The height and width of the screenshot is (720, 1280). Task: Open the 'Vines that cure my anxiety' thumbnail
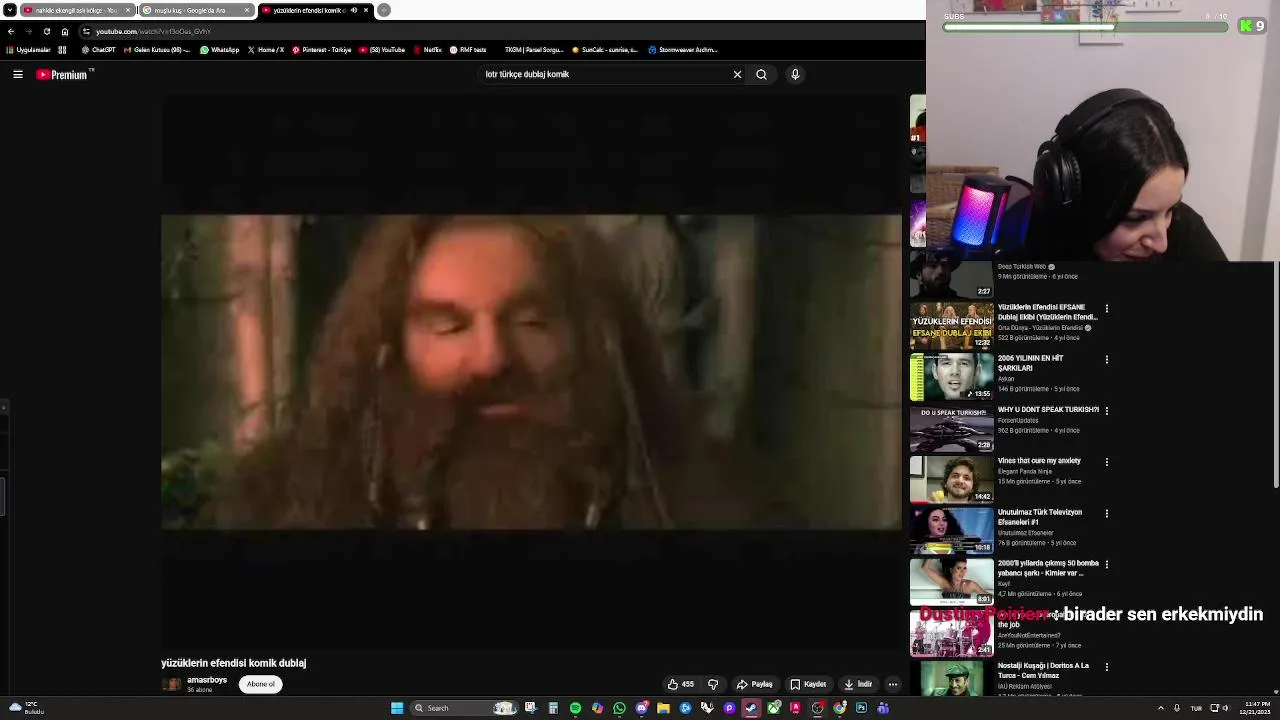[x=952, y=479]
